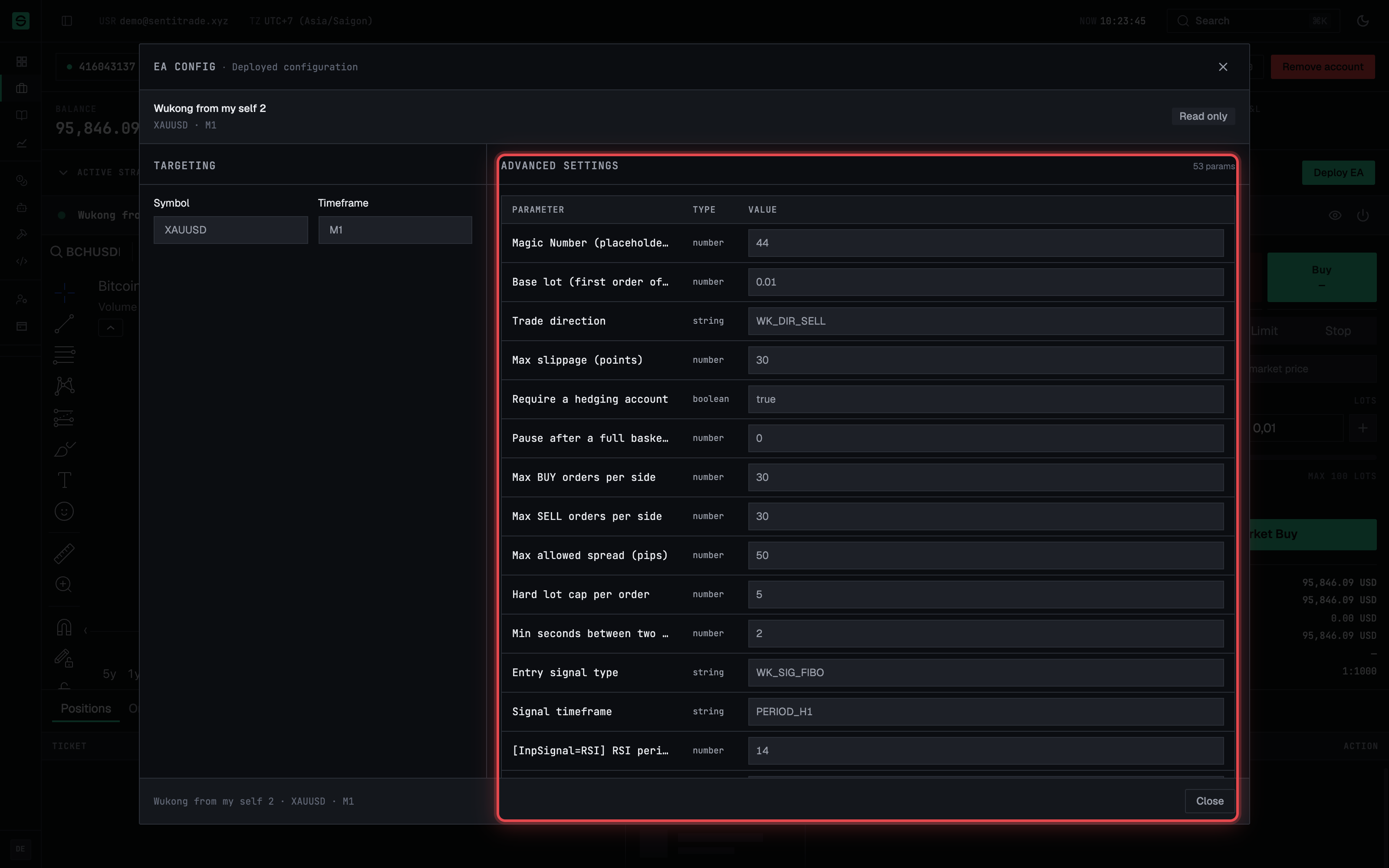Click the lock drawing mode pencil icon
The width and height of the screenshot is (1389, 868).
coord(64,658)
